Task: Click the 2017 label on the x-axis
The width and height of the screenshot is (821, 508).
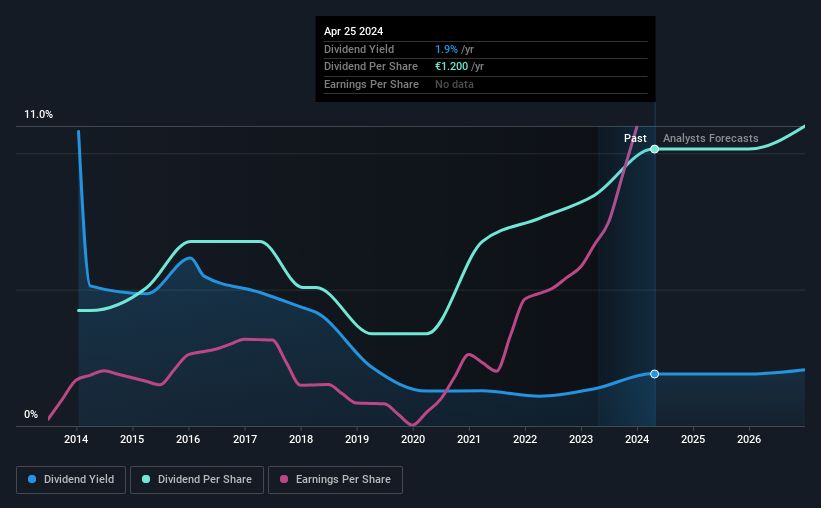Action: [x=245, y=439]
